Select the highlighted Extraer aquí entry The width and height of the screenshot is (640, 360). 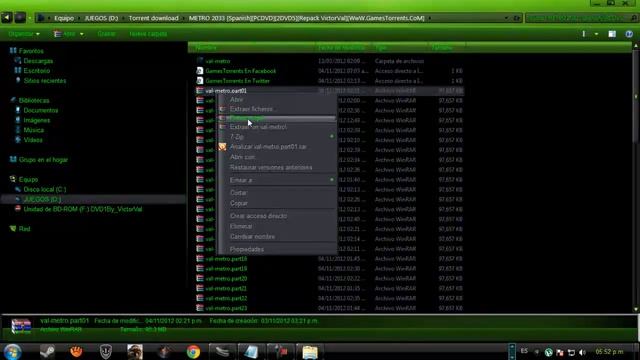(x=277, y=118)
